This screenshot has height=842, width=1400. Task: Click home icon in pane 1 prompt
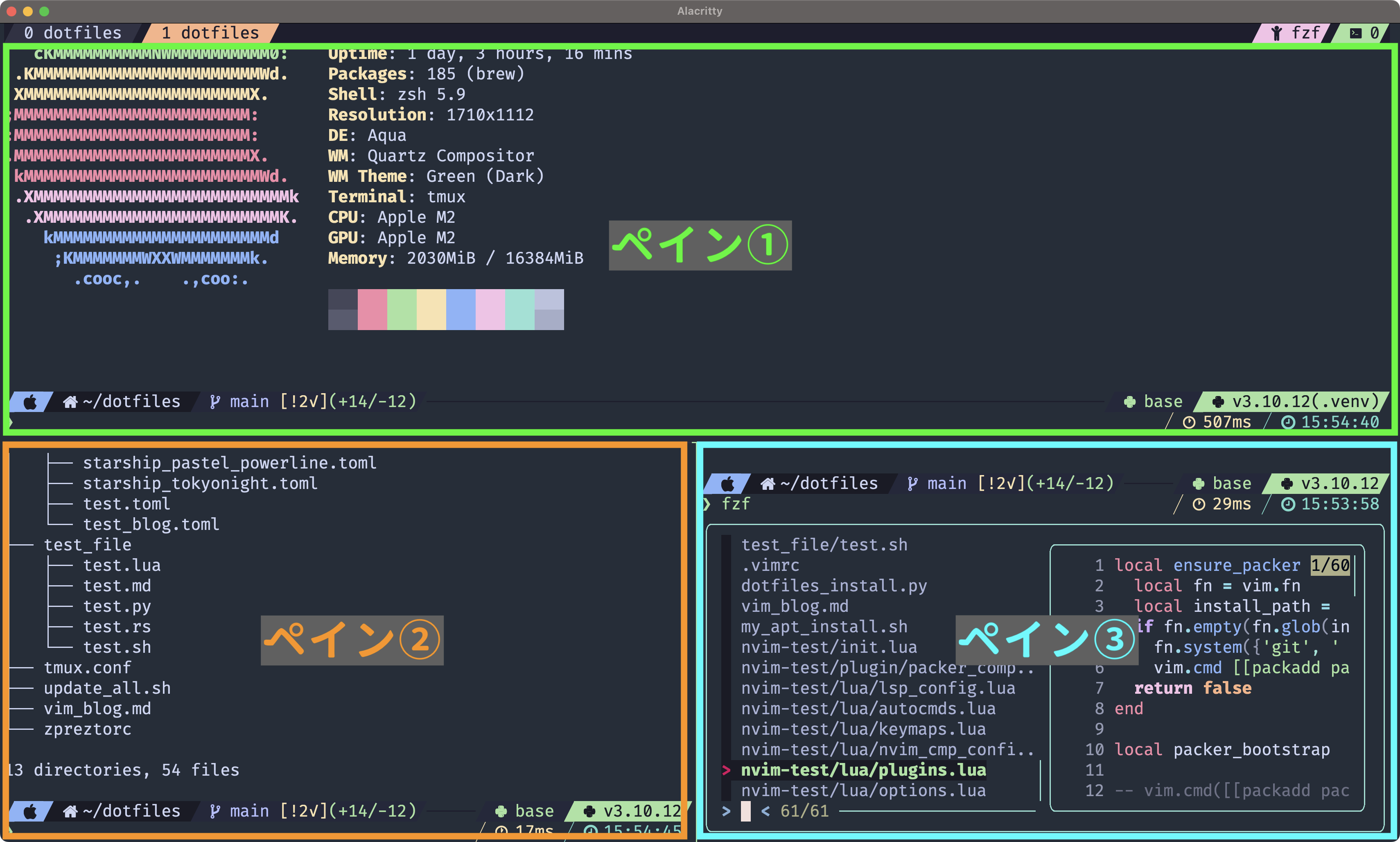tap(70, 402)
